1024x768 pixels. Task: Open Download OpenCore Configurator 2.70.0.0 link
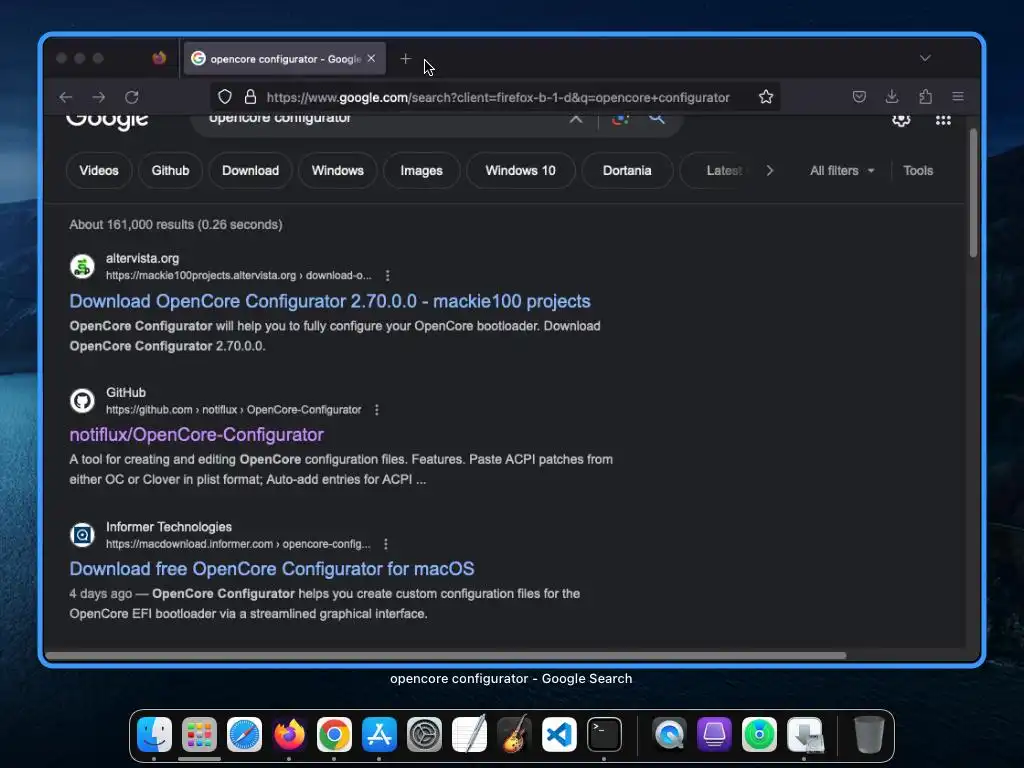(x=330, y=301)
